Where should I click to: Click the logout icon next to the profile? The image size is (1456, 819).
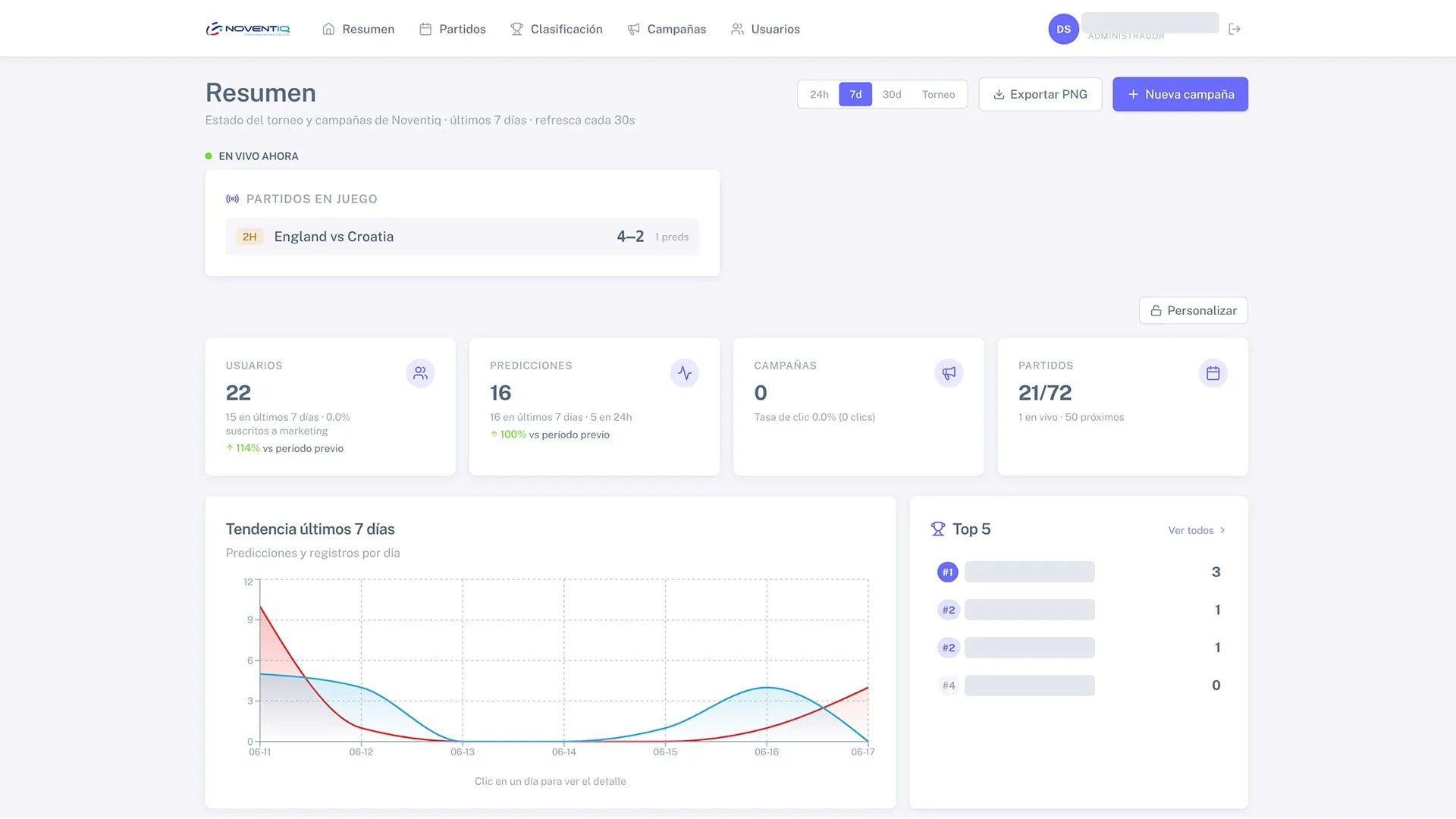click(x=1235, y=29)
